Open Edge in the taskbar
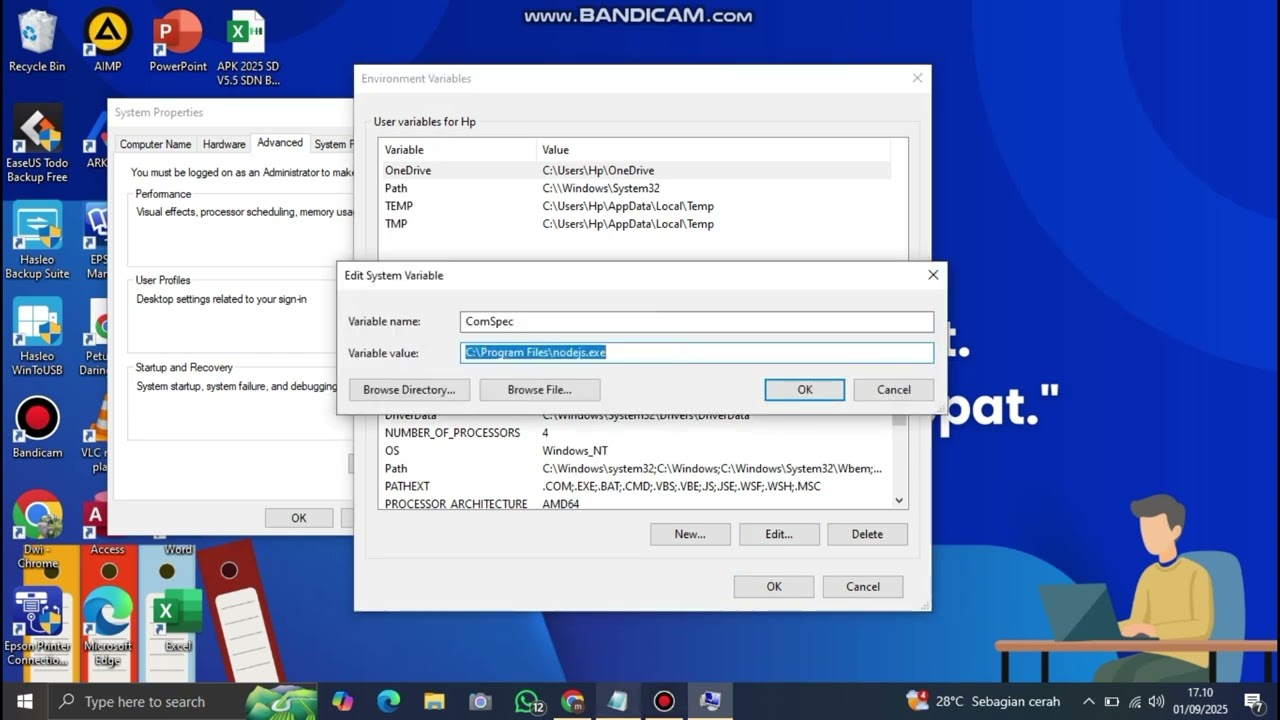The image size is (1280, 720). coord(389,701)
